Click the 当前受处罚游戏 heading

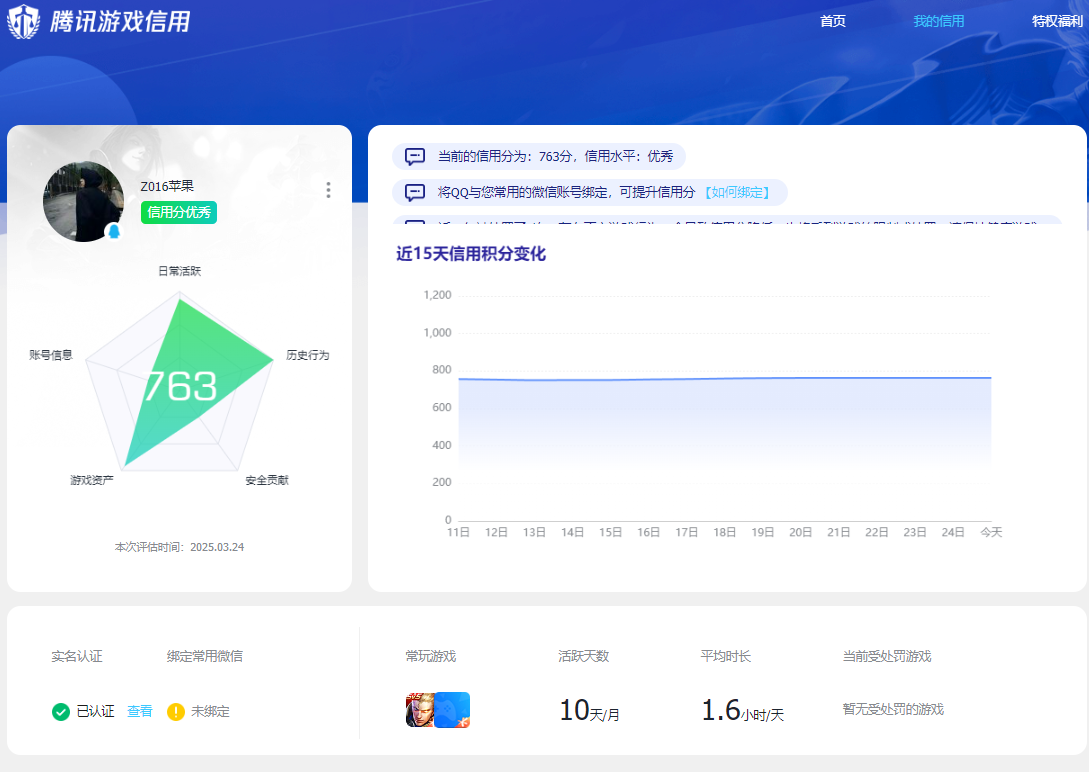point(887,656)
